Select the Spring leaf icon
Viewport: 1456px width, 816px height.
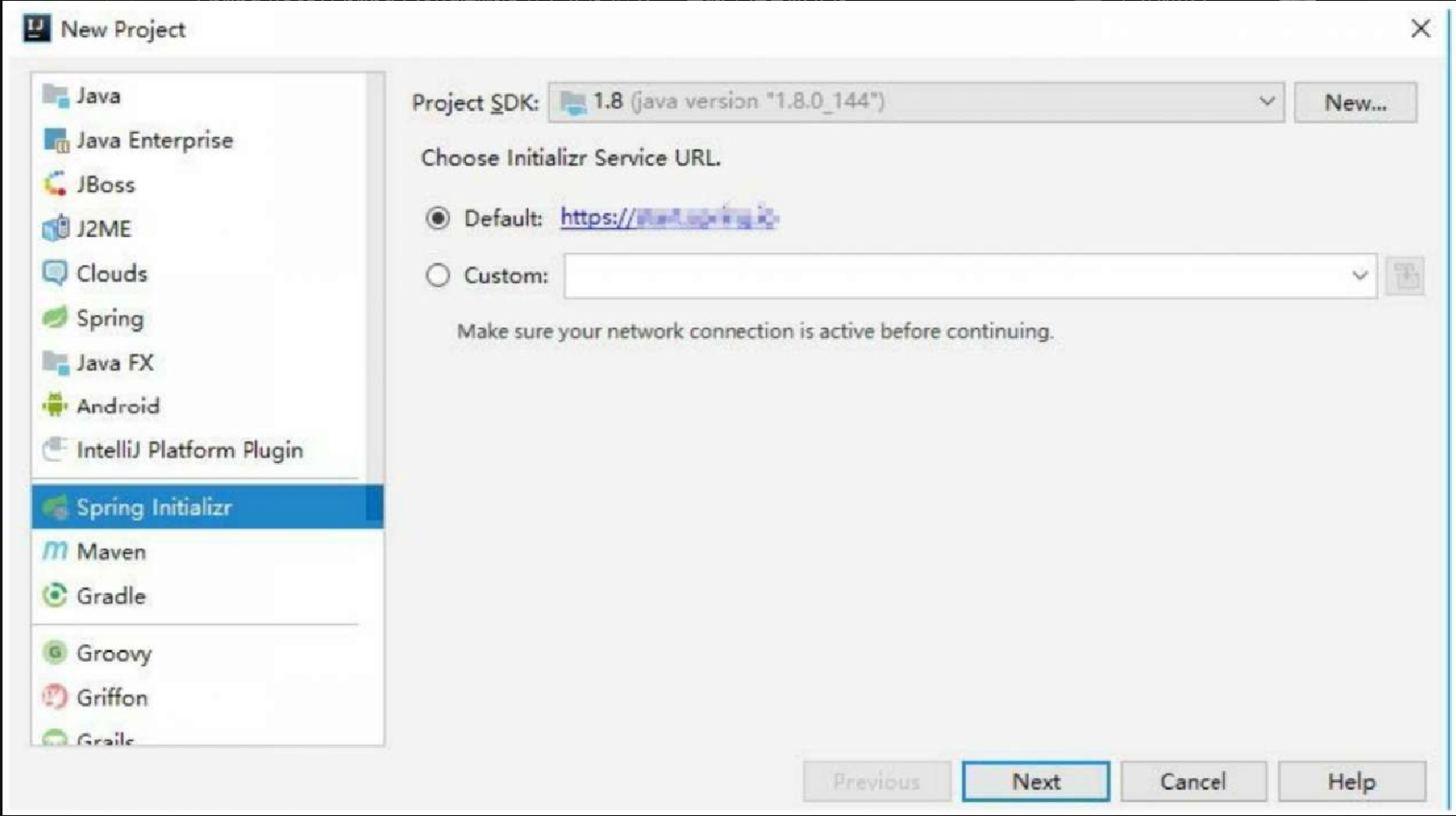tap(55, 318)
